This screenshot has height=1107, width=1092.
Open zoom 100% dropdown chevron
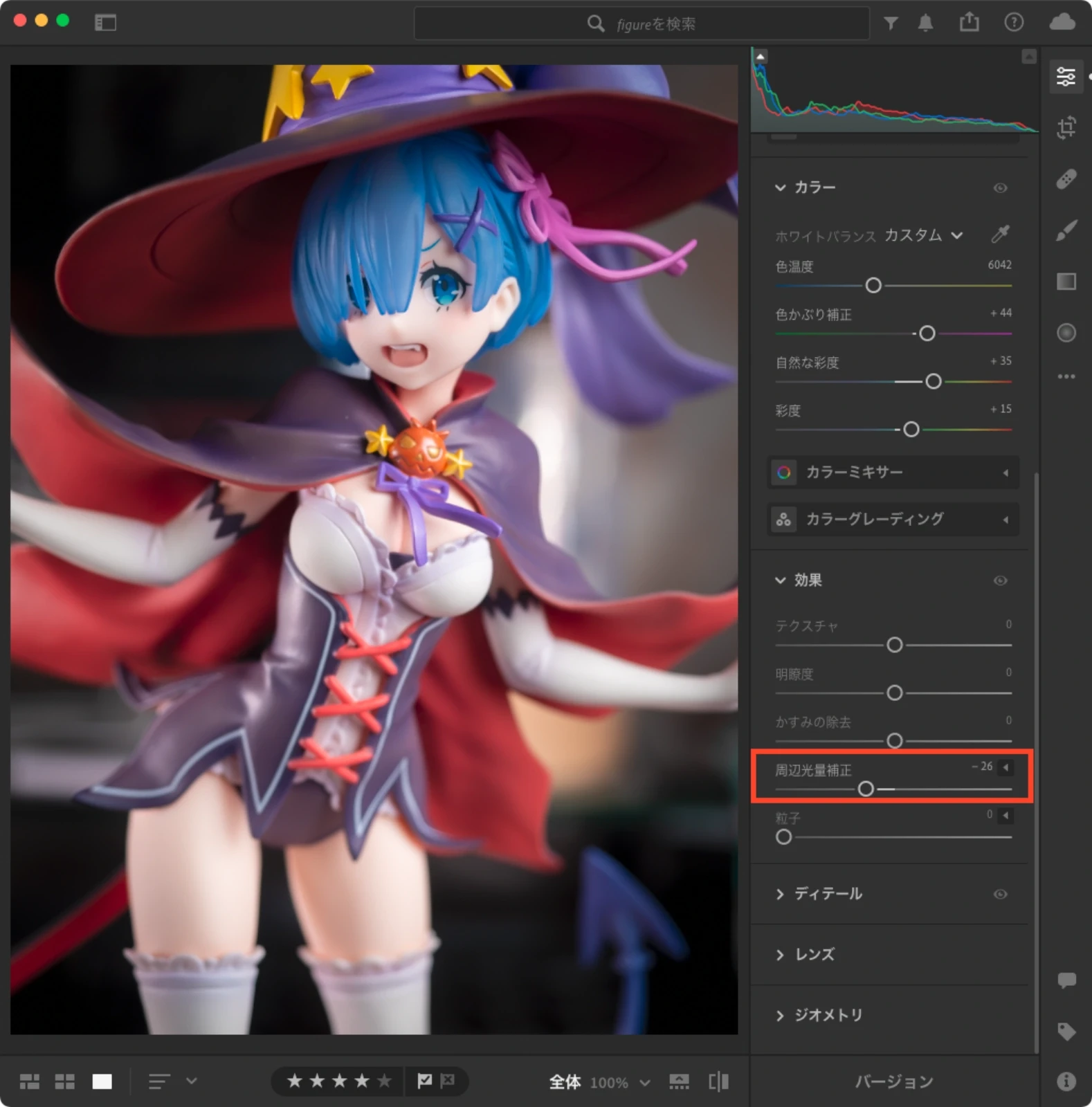[x=644, y=1082]
